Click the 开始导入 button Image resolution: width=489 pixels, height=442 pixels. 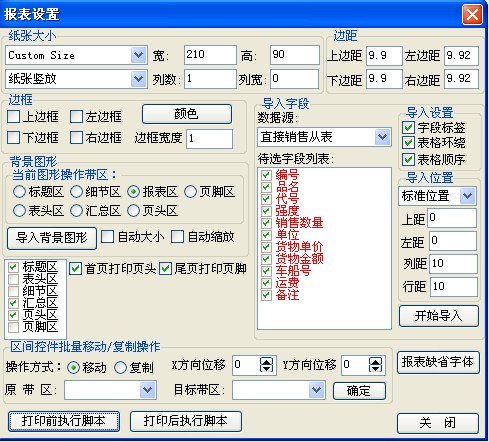pyautogui.click(x=438, y=316)
